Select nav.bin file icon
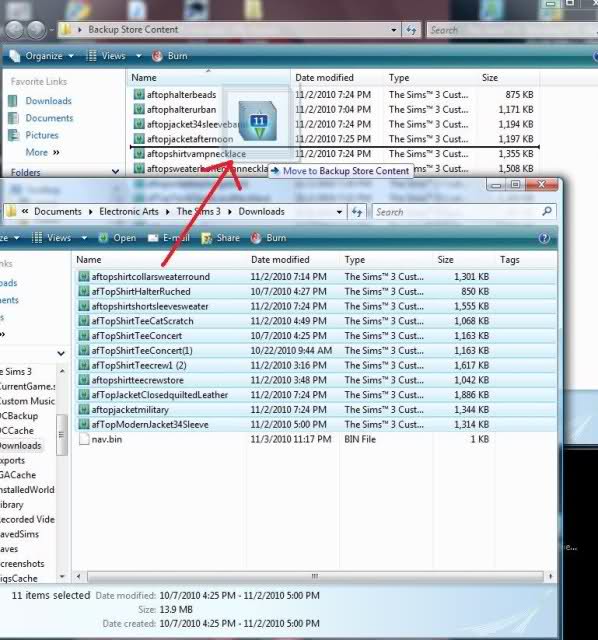 (x=84, y=439)
